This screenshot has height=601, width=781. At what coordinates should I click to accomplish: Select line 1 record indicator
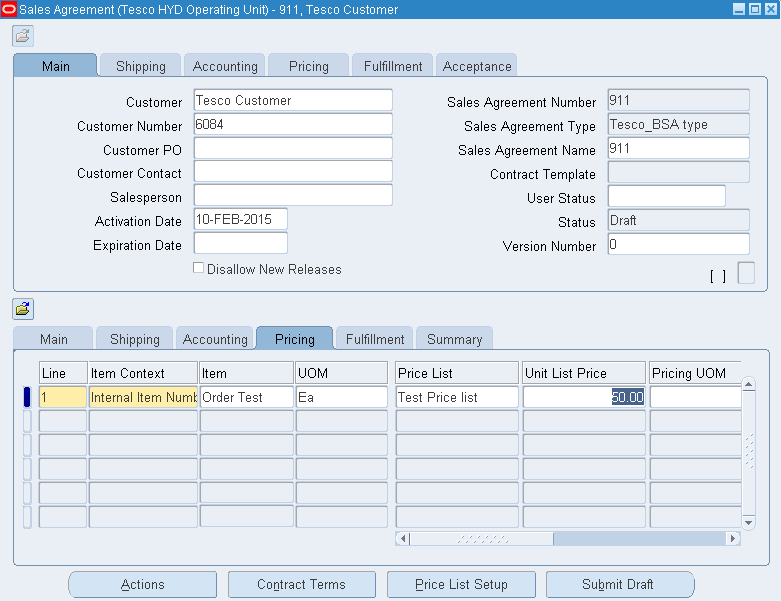click(x=27, y=397)
